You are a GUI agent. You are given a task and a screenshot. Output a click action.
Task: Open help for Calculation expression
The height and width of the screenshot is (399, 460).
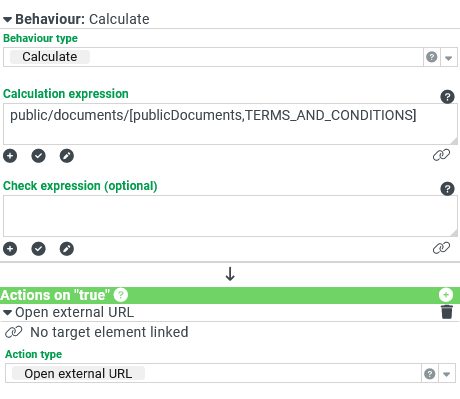[x=447, y=97]
